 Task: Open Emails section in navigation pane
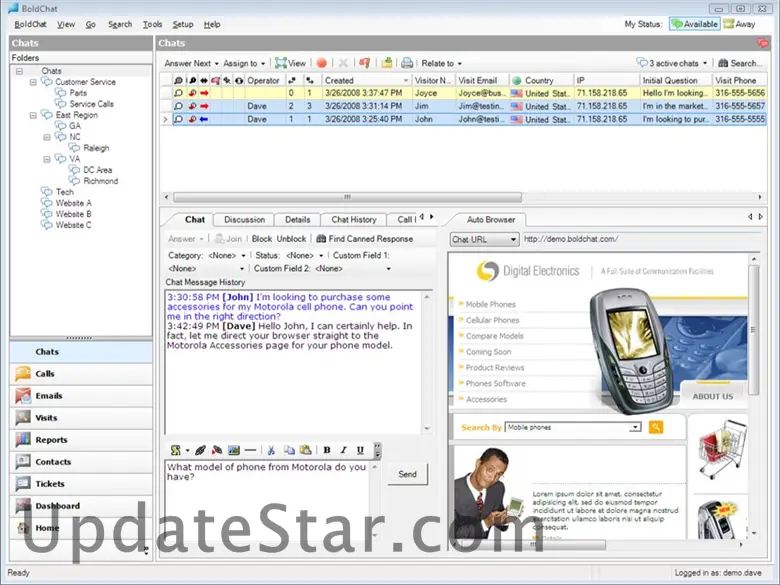point(81,396)
